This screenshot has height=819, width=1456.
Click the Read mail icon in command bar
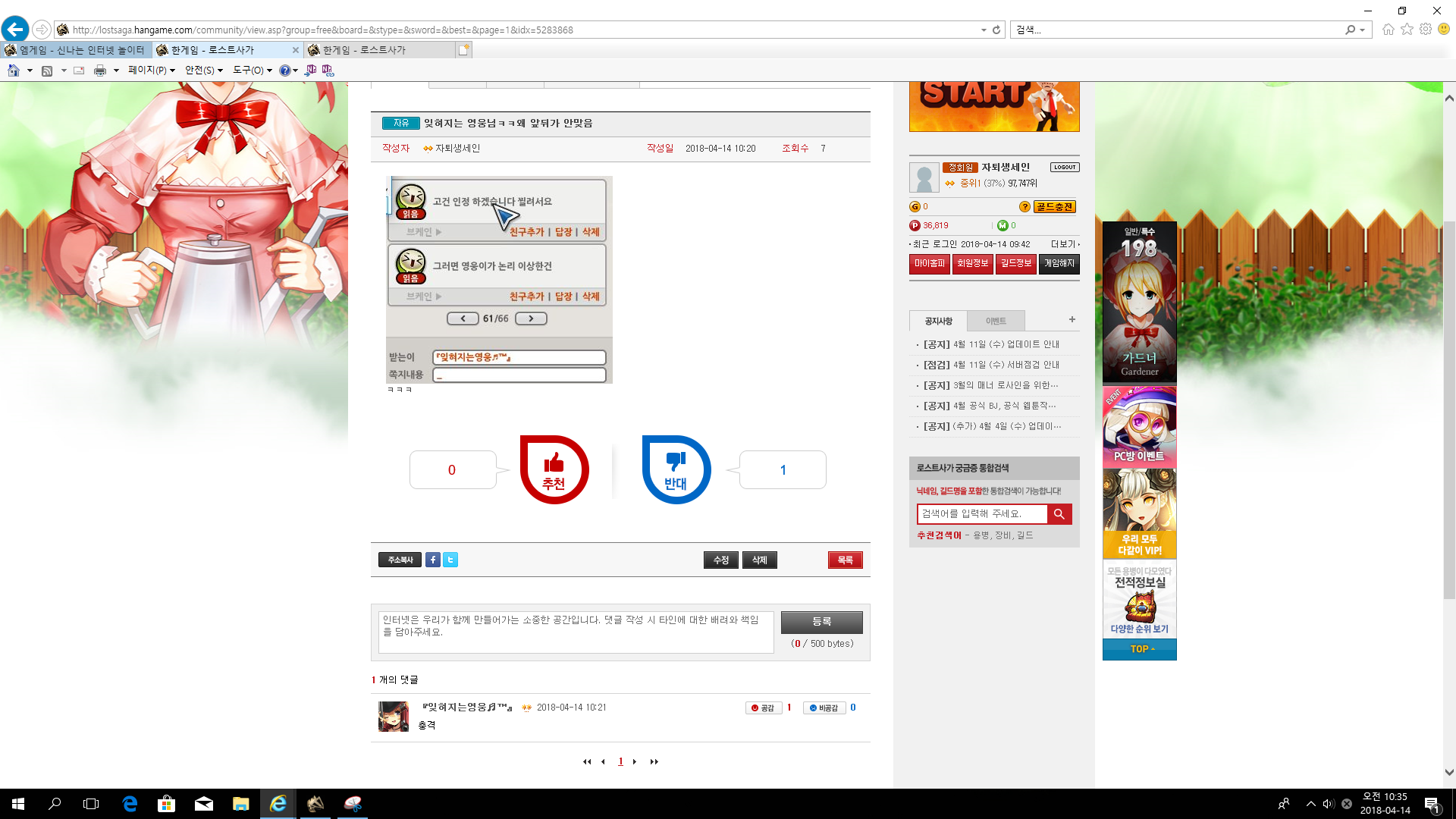(x=79, y=71)
